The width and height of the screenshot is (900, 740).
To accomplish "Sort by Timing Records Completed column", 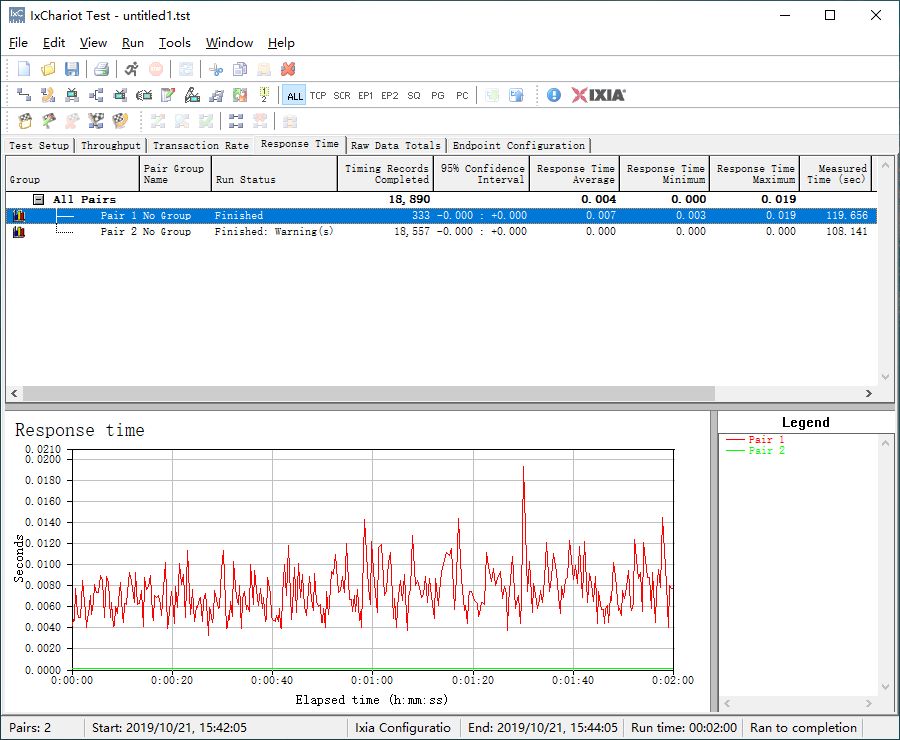I will pyautogui.click(x=385, y=173).
